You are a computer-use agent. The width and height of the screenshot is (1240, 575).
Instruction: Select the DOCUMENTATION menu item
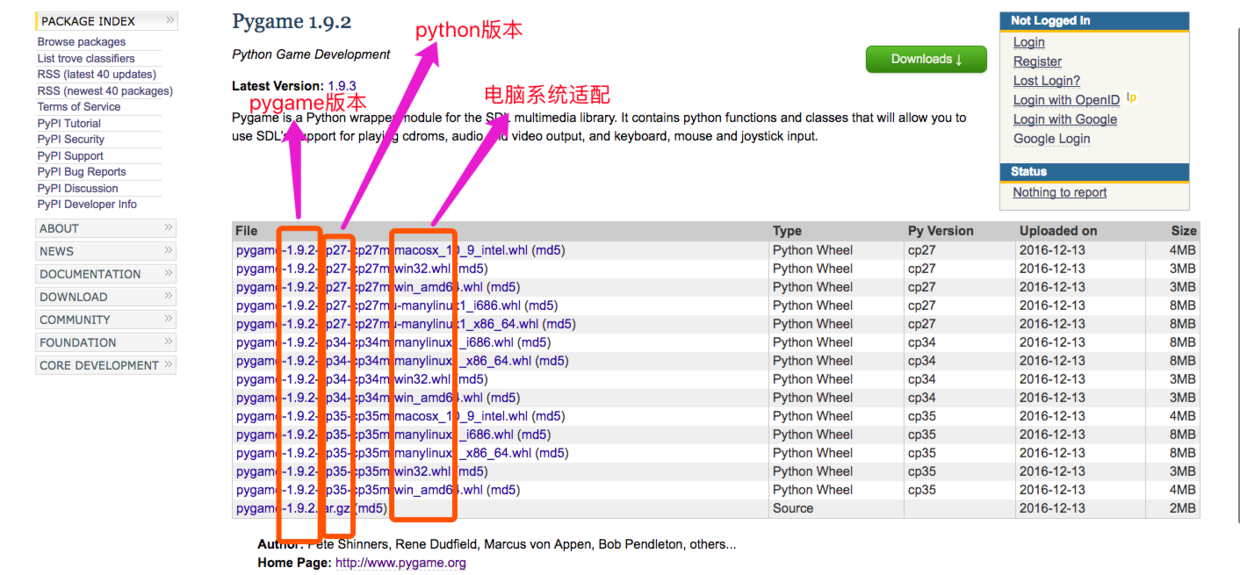click(90, 274)
